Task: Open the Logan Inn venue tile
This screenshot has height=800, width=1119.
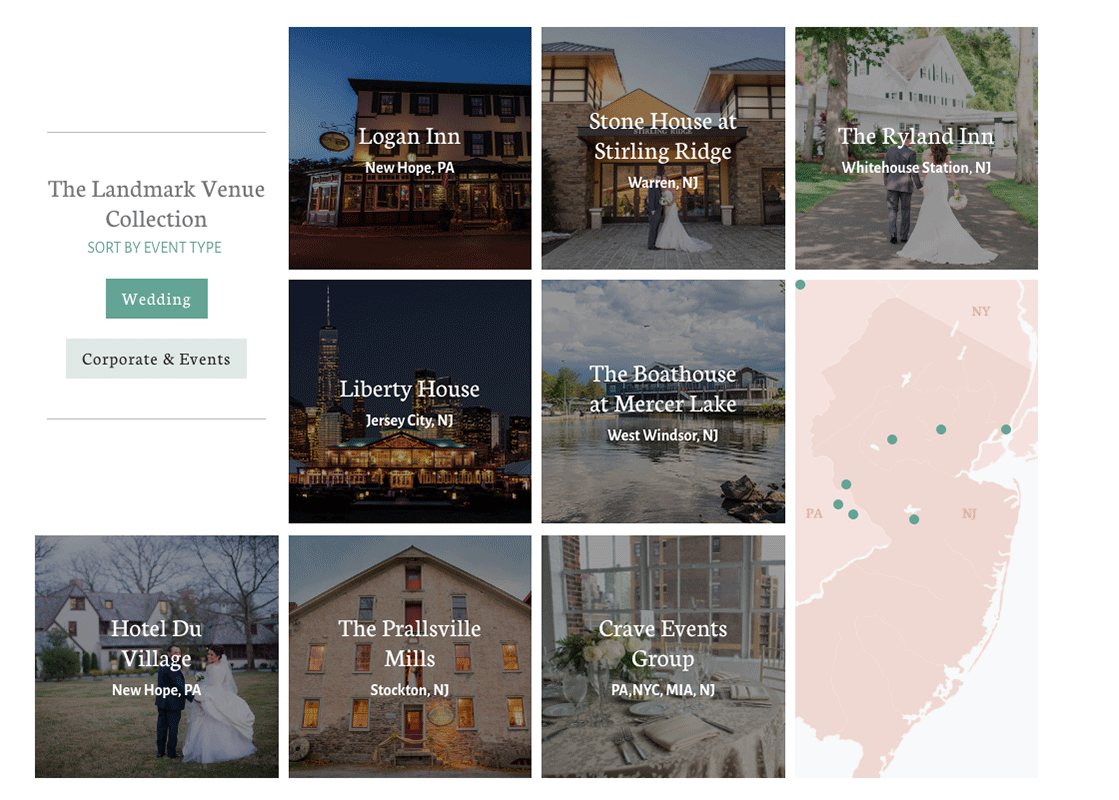Action: [x=410, y=148]
